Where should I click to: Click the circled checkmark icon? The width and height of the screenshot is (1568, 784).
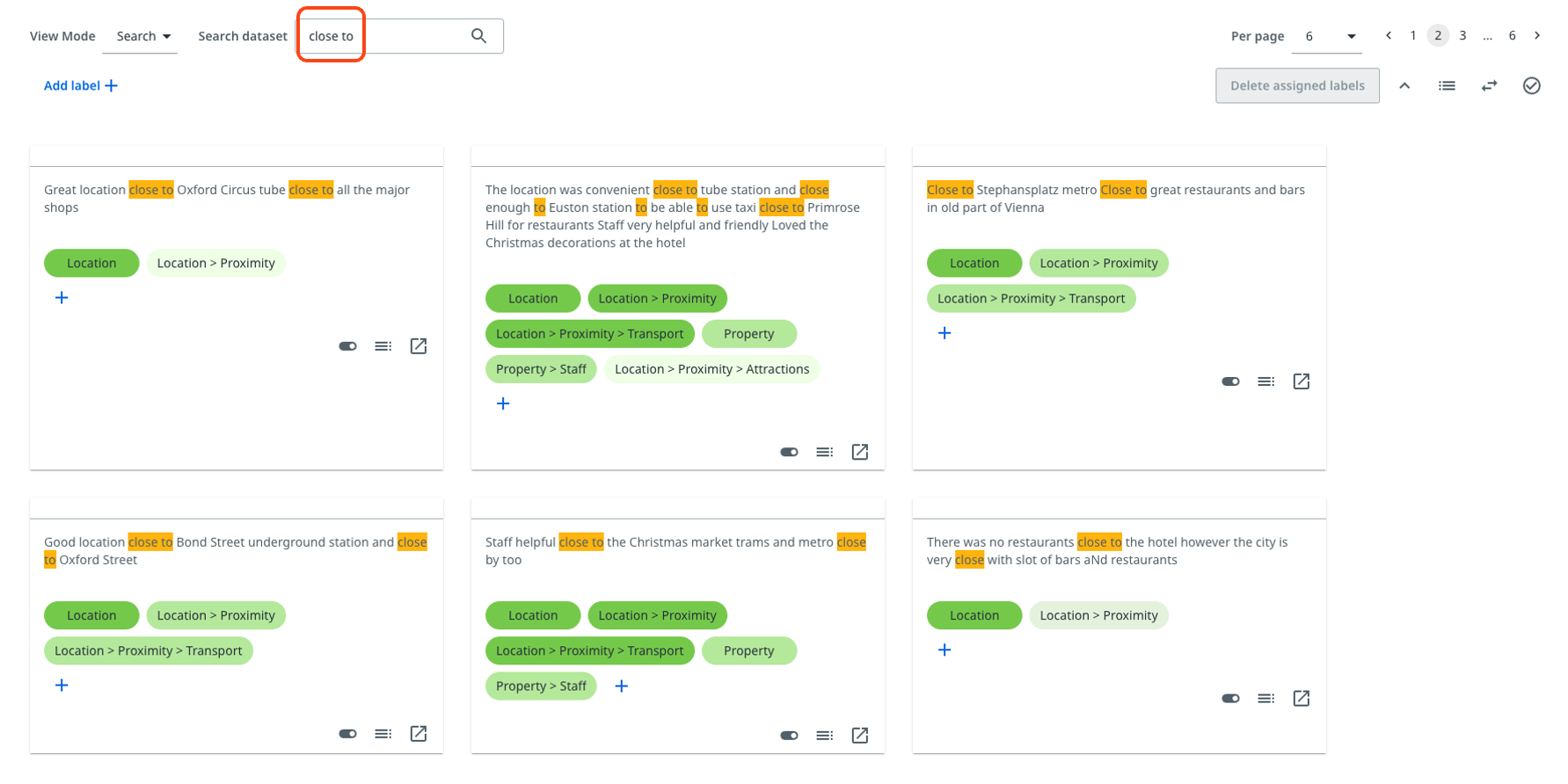click(x=1531, y=85)
